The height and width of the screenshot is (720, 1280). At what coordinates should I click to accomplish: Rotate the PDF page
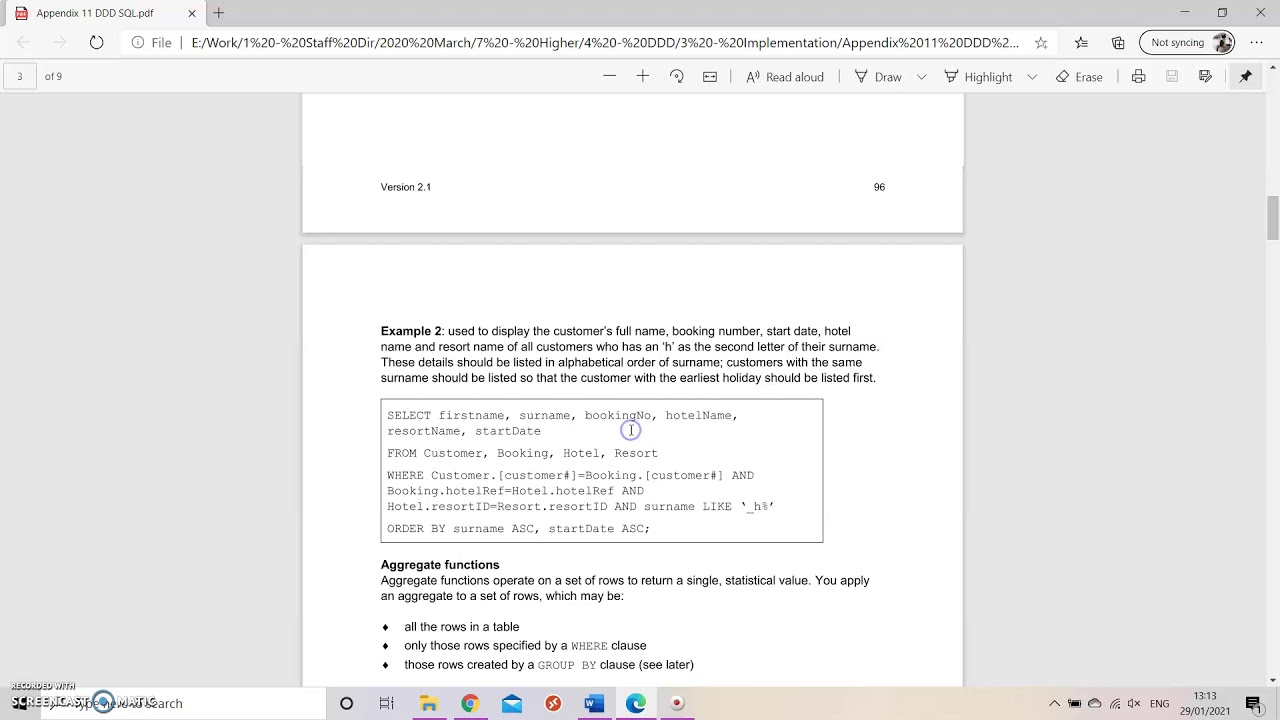(677, 77)
